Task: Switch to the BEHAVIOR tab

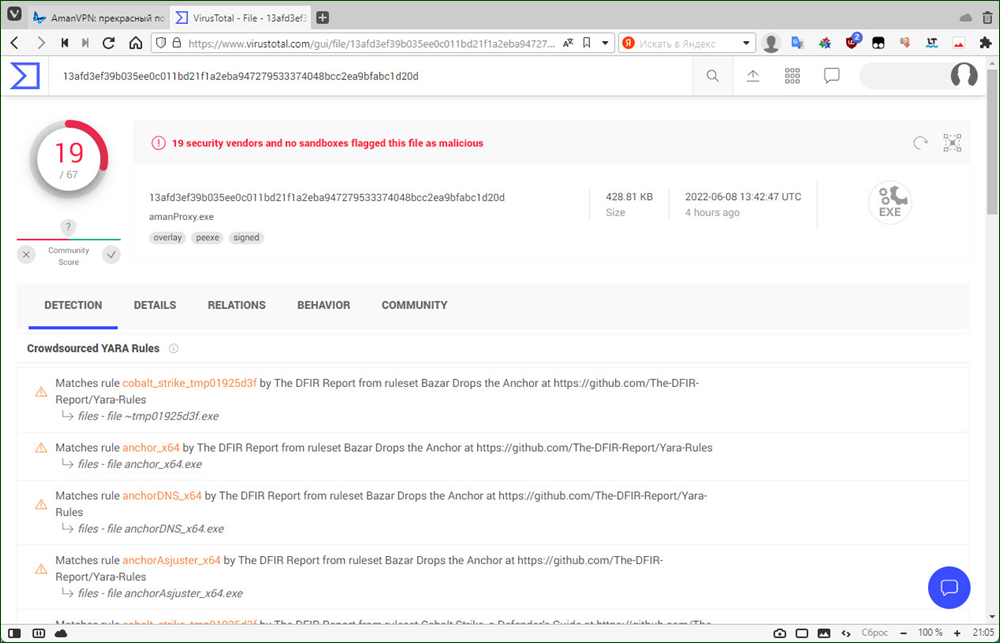Action: tap(323, 305)
